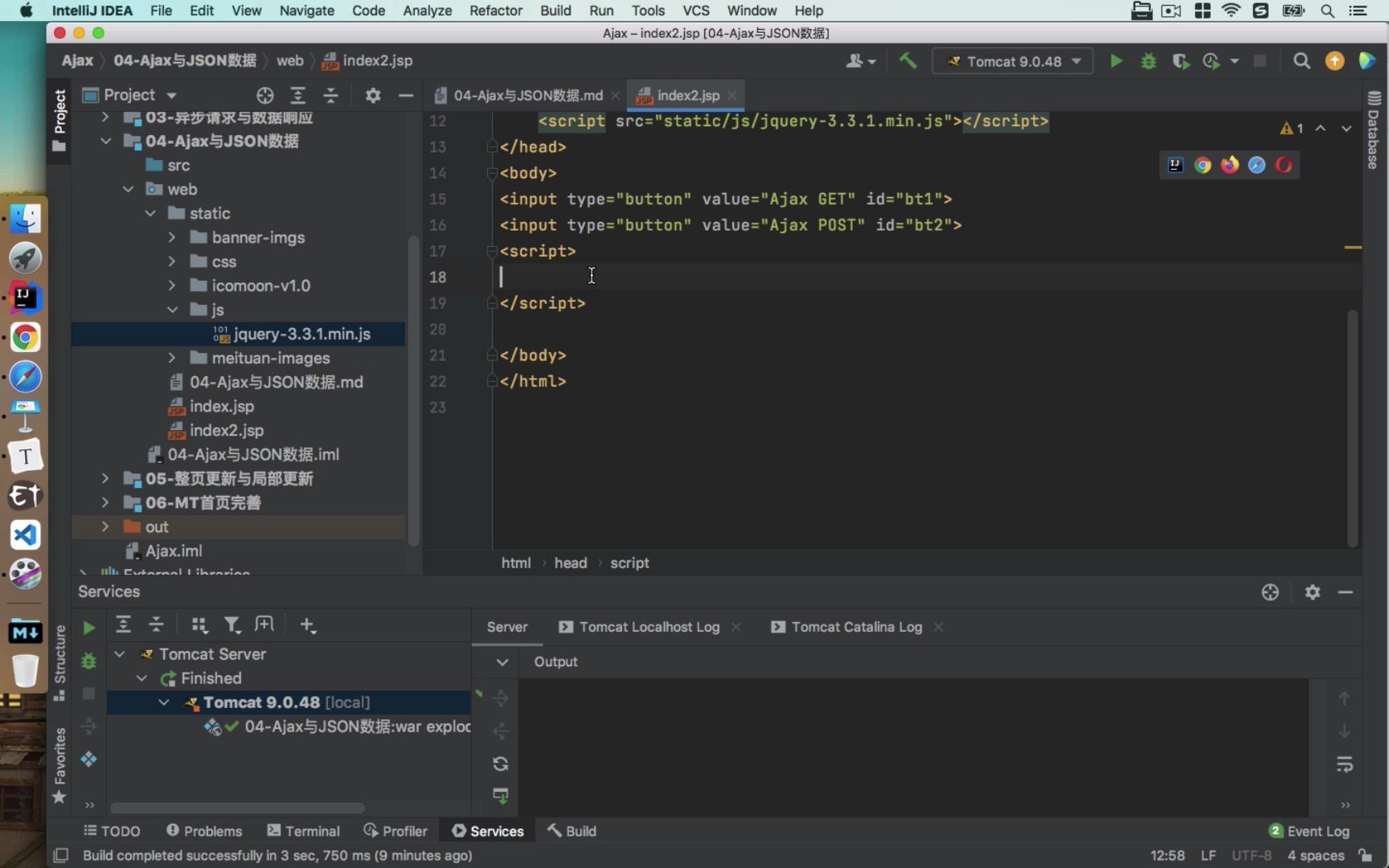Preview the page in Opera from the editor browser icons

coord(1284,166)
